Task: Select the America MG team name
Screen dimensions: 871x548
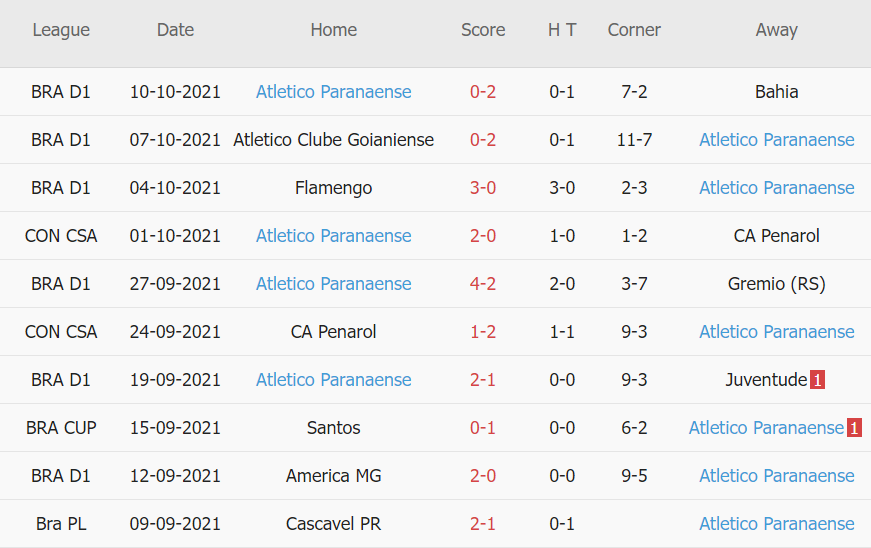Action: click(x=333, y=476)
